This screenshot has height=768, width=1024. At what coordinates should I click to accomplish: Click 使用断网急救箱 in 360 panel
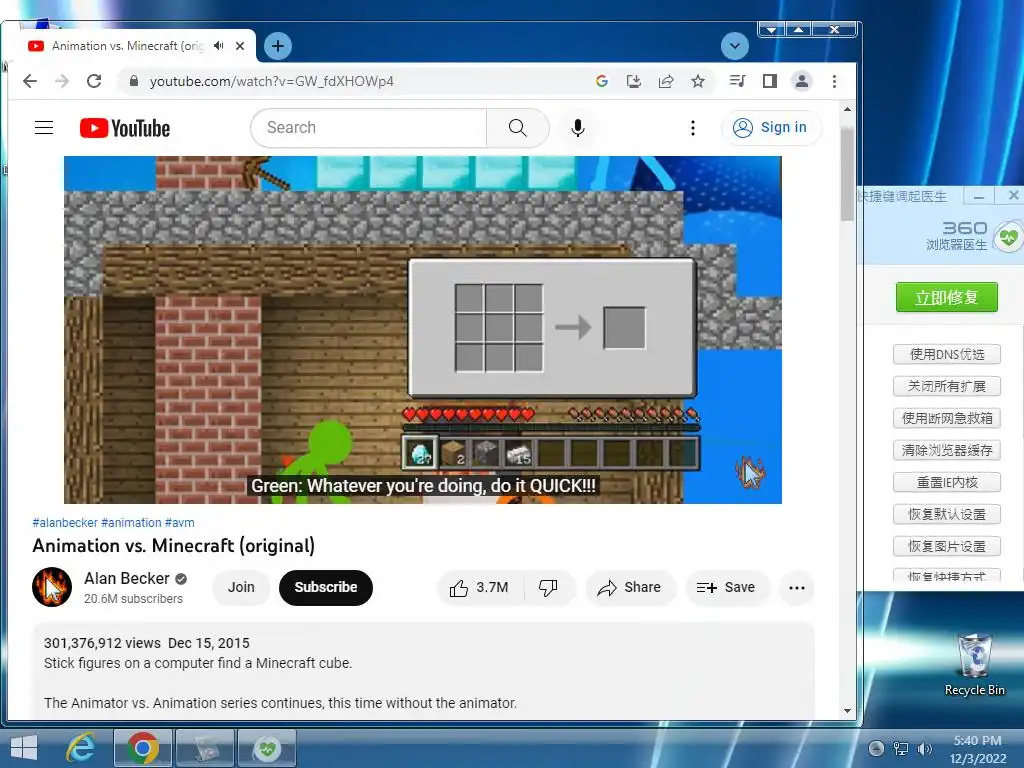[946, 419]
